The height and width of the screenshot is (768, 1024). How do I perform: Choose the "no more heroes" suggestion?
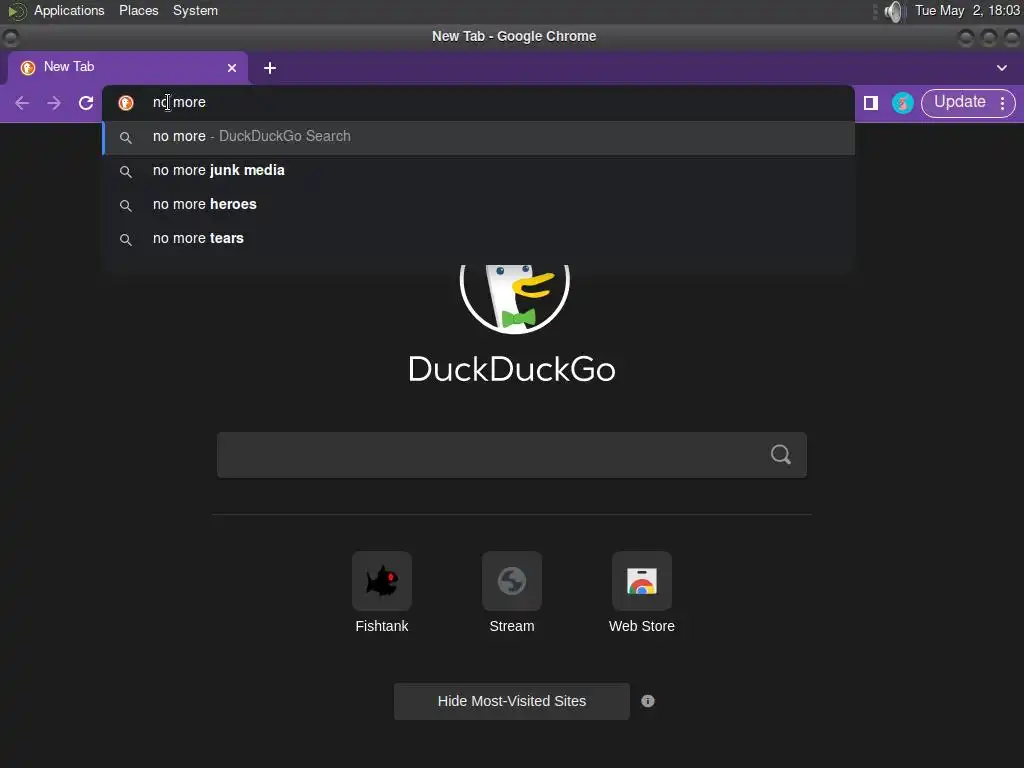coord(479,205)
